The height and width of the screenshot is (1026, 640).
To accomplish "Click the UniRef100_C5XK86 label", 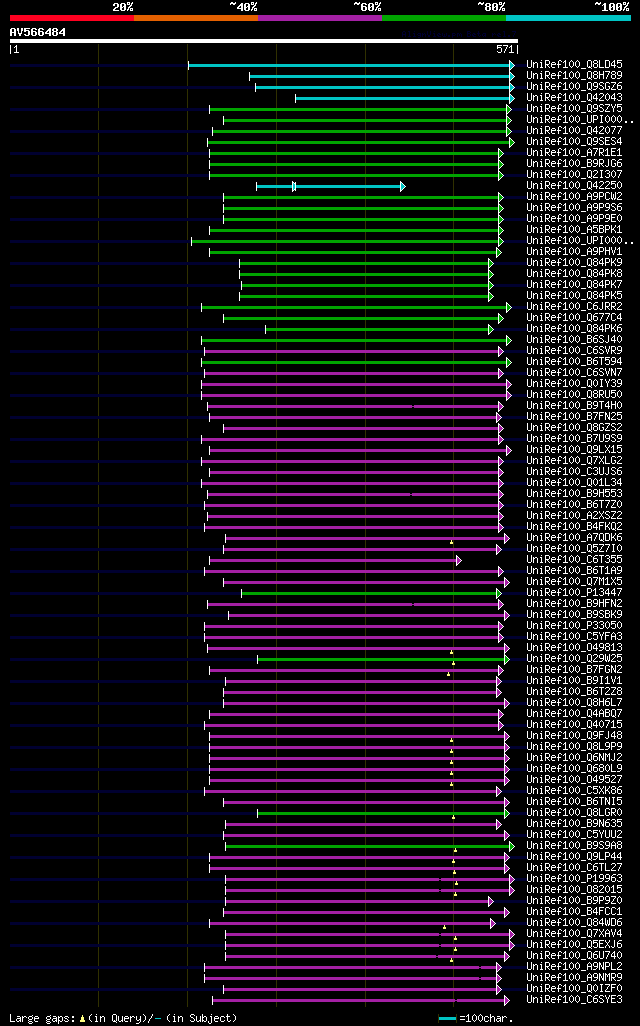I will pyautogui.click(x=575, y=790).
